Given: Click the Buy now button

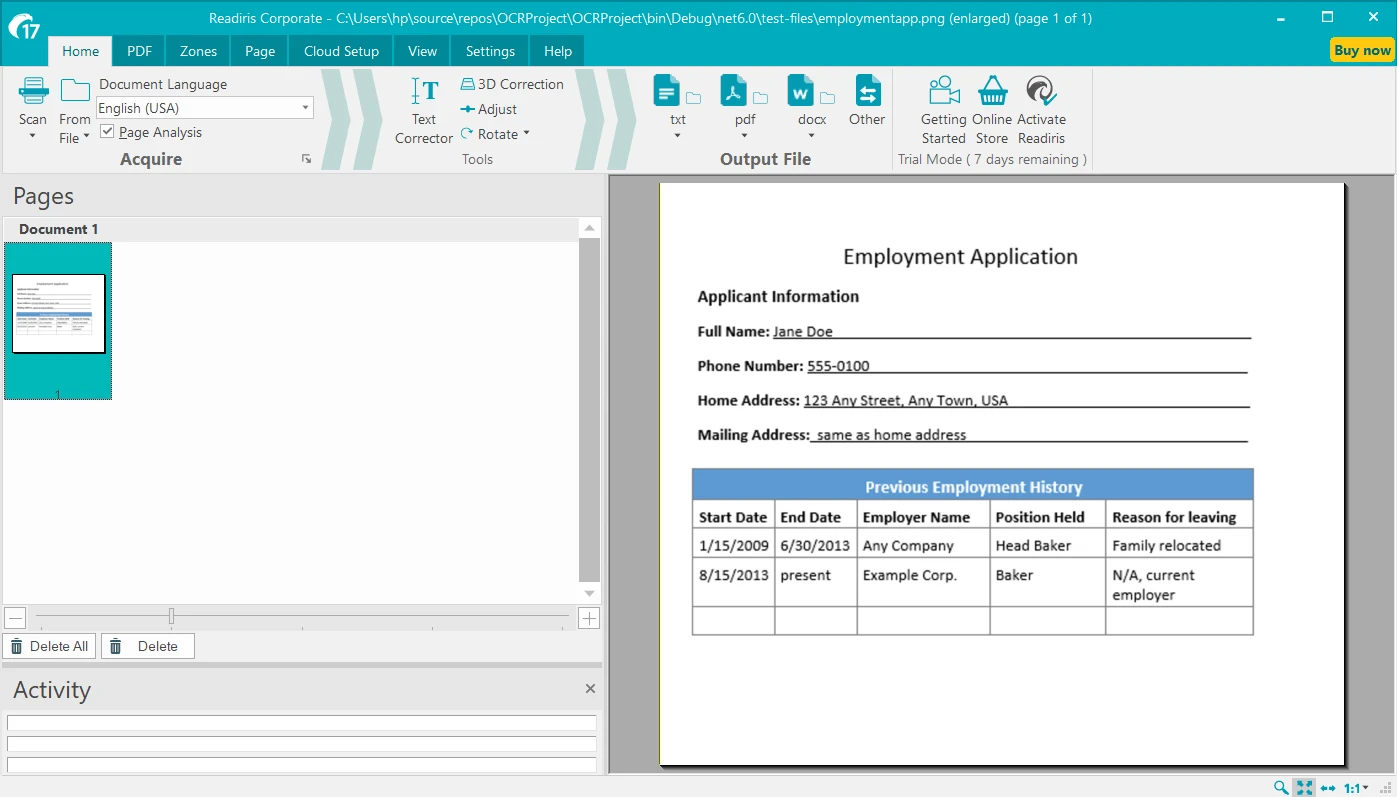Looking at the screenshot, I should pyautogui.click(x=1362, y=50).
